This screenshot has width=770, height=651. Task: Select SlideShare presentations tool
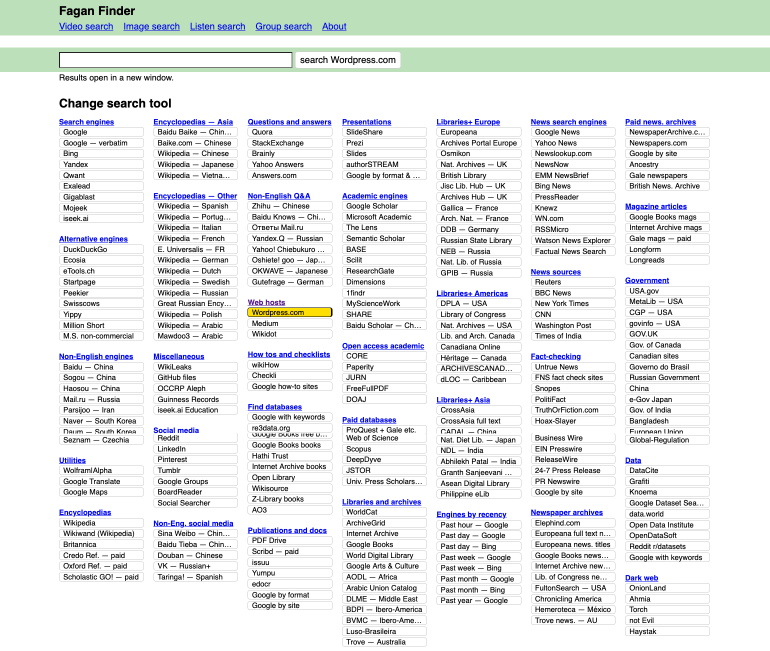[385, 132]
